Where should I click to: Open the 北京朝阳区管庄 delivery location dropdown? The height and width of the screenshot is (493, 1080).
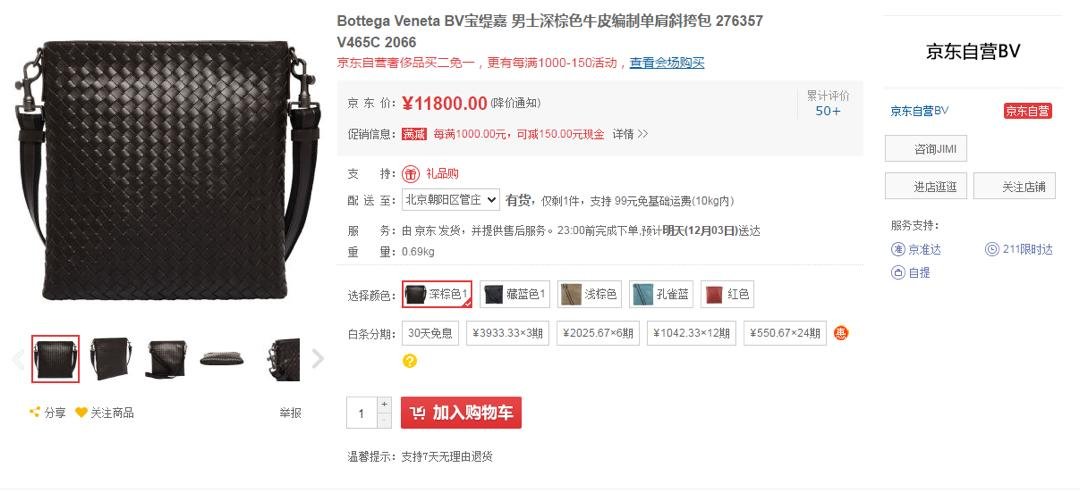(x=450, y=200)
